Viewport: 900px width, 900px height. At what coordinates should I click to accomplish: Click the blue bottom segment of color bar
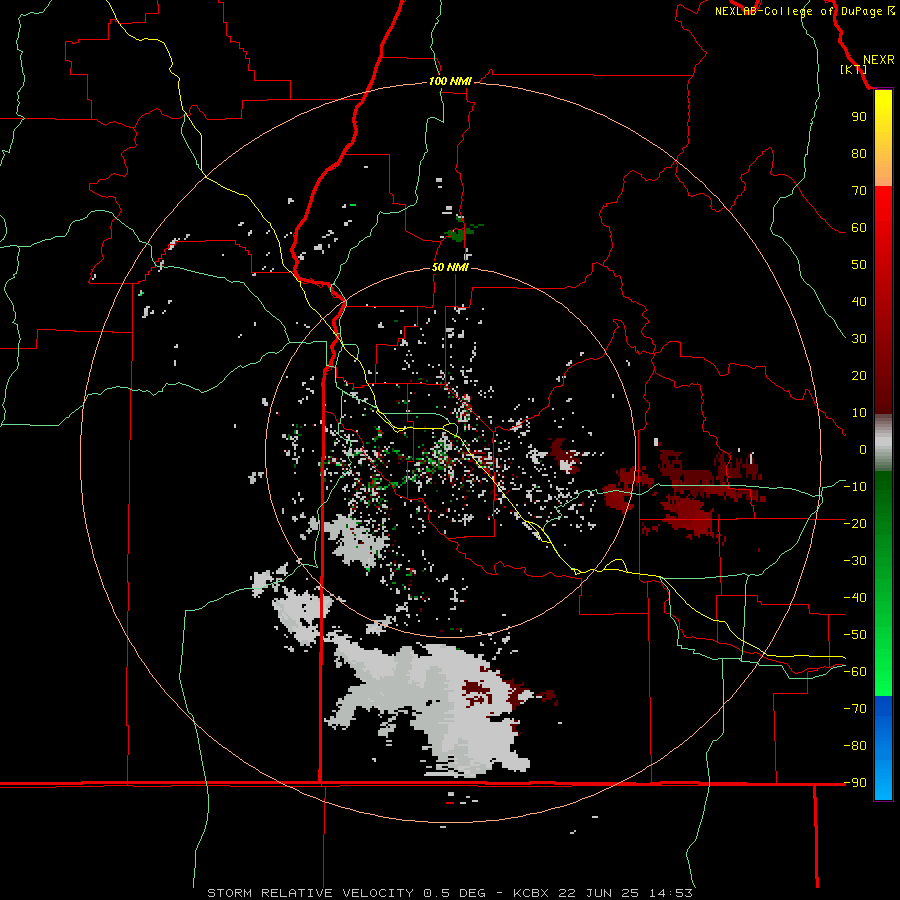click(883, 748)
